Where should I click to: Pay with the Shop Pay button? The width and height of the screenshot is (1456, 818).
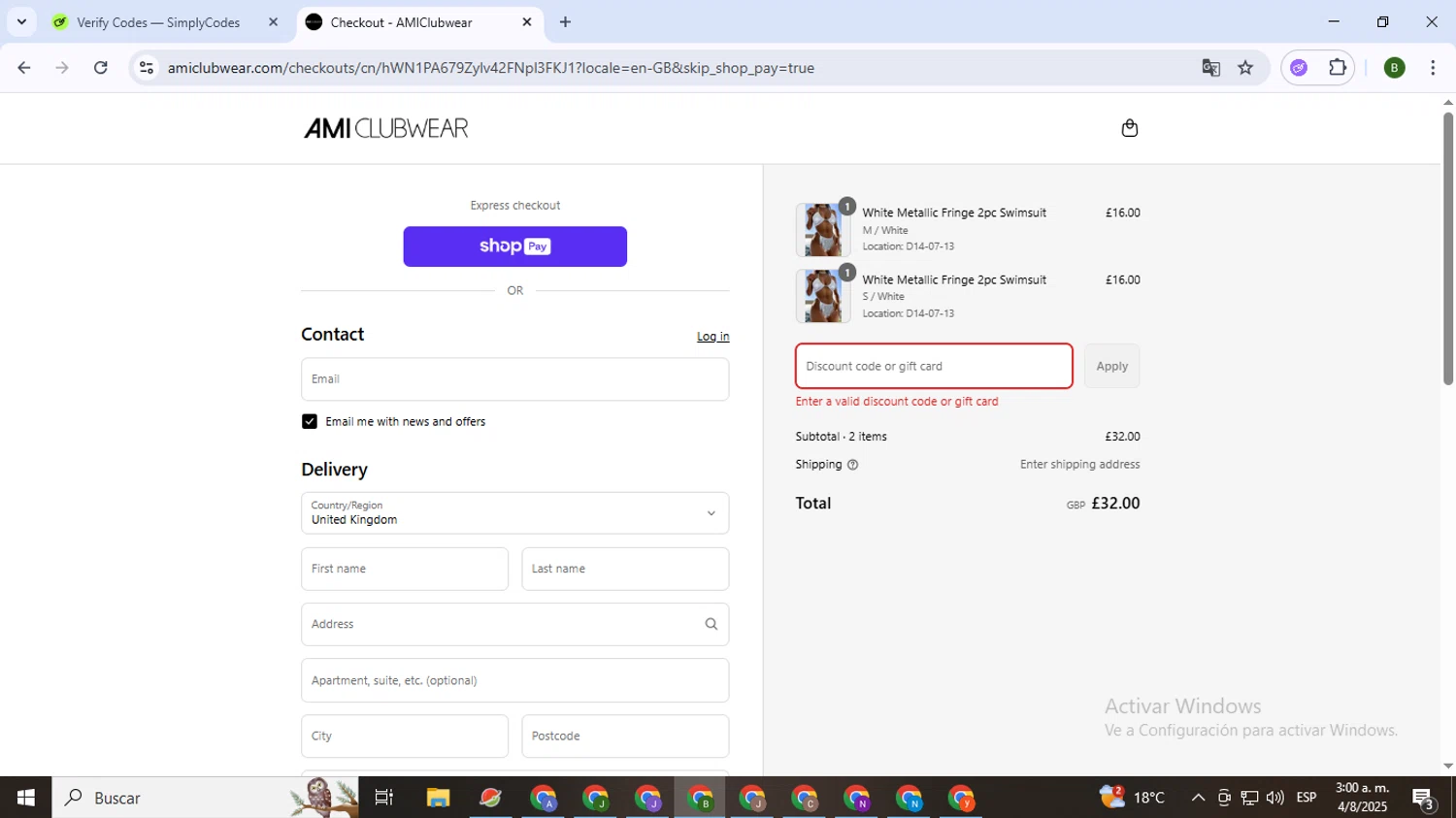514,246
